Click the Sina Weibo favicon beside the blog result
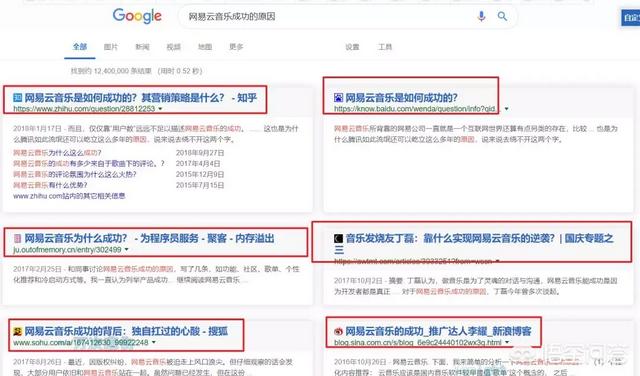 coord(338,331)
